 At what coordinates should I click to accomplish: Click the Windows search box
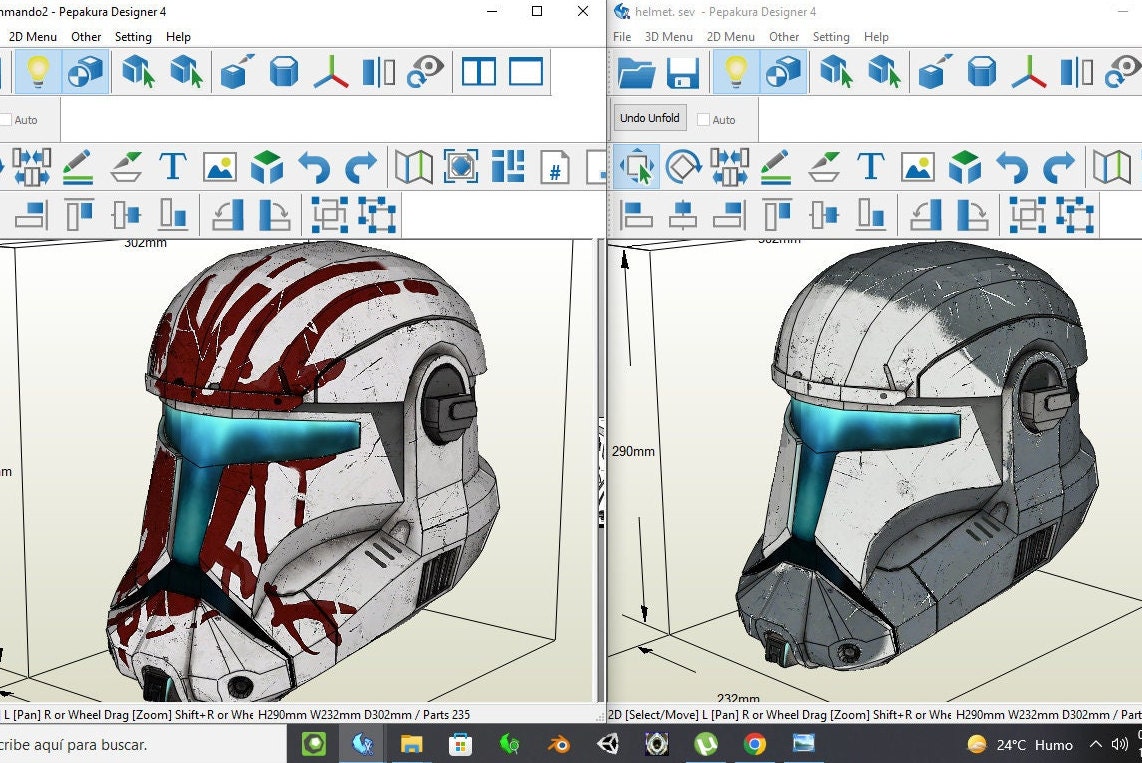[143, 744]
